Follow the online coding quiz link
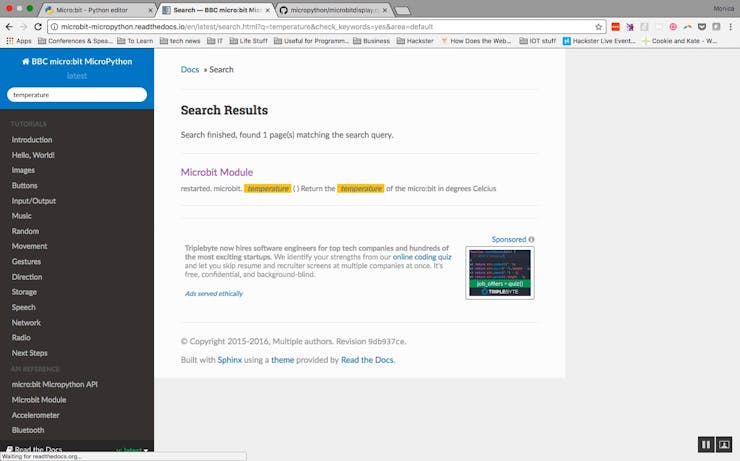The width and height of the screenshot is (740, 461). tap(422, 257)
